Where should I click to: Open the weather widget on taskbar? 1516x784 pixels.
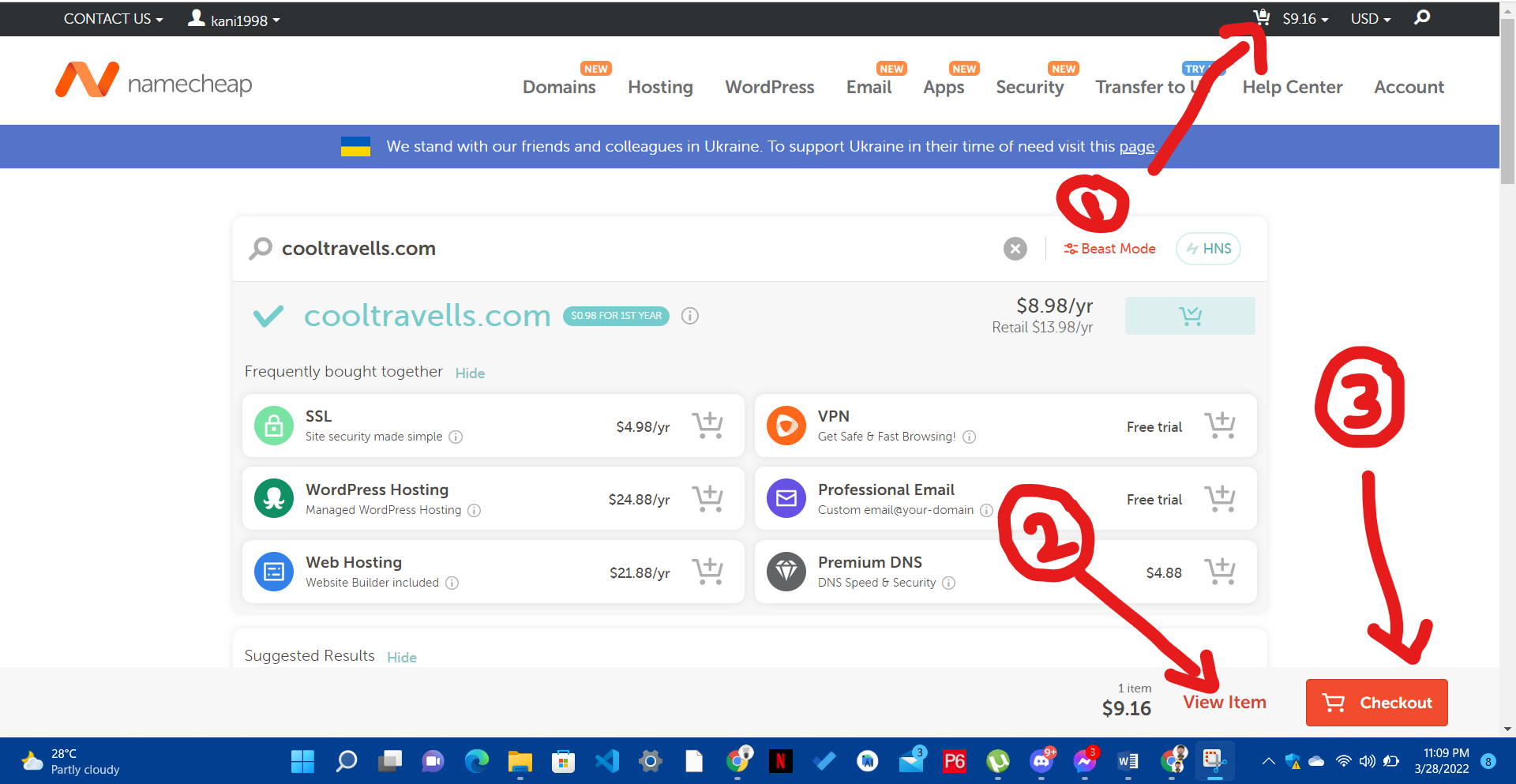(x=71, y=761)
